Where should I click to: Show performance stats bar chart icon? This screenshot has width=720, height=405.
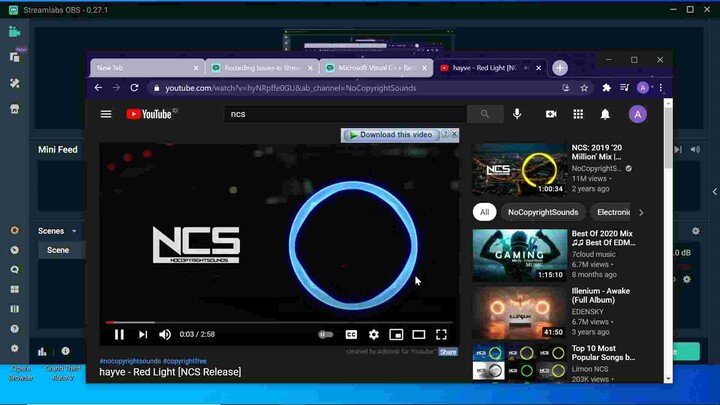click(x=42, y=352)
